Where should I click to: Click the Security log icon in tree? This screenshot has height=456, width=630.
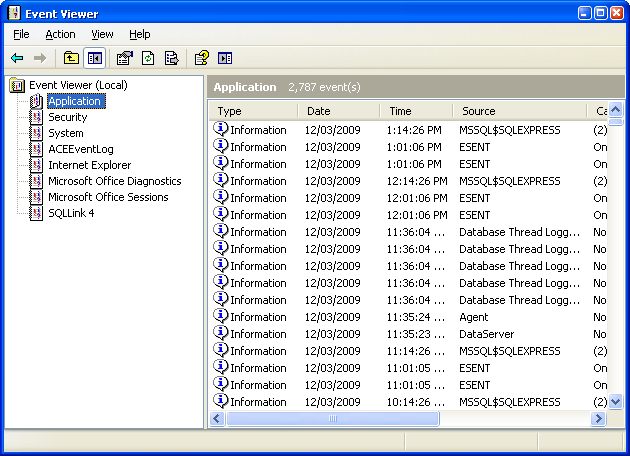tap(36, 117)
